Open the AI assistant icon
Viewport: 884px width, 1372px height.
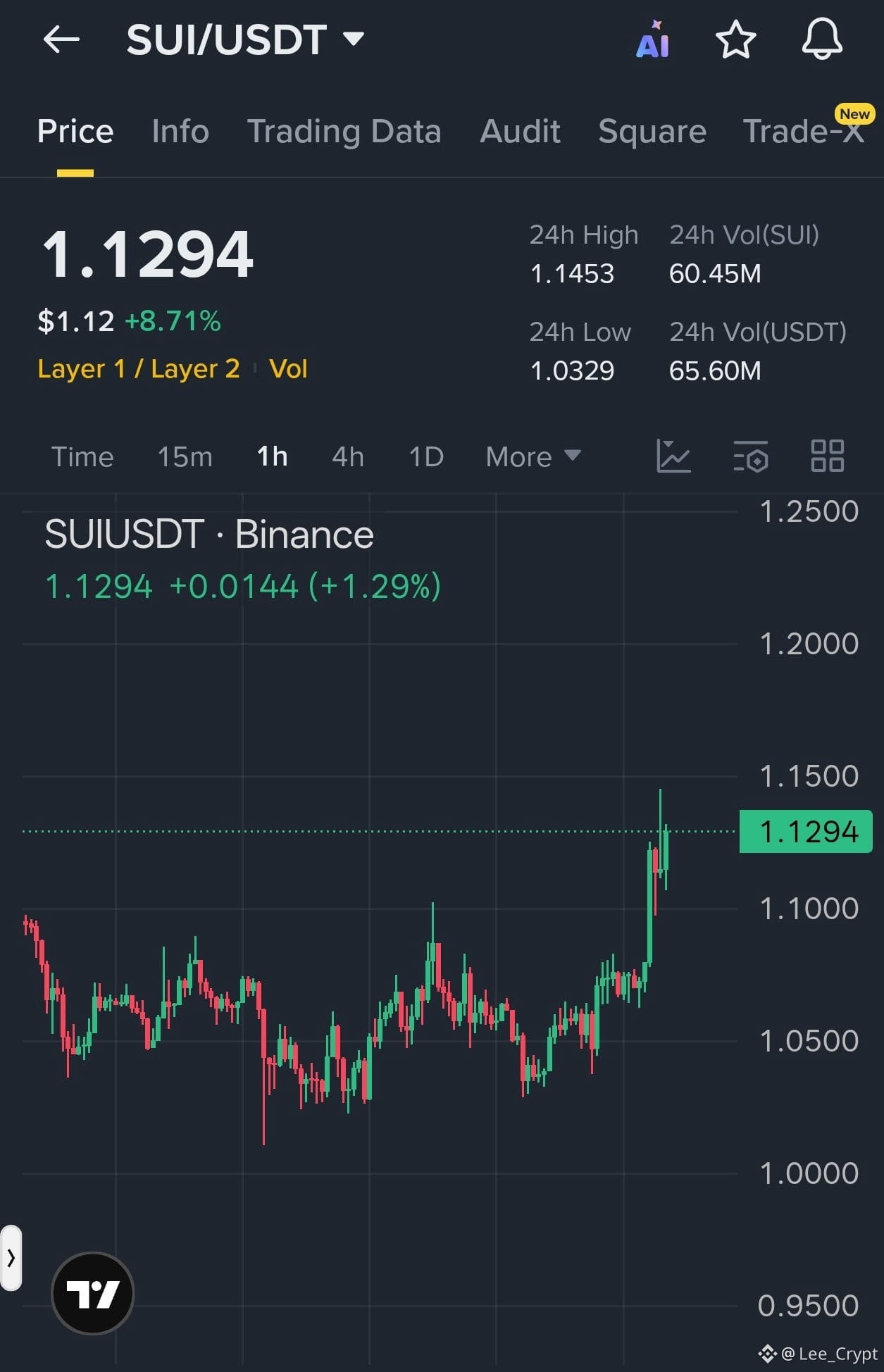pyautogui.click(x=653, y=39)
